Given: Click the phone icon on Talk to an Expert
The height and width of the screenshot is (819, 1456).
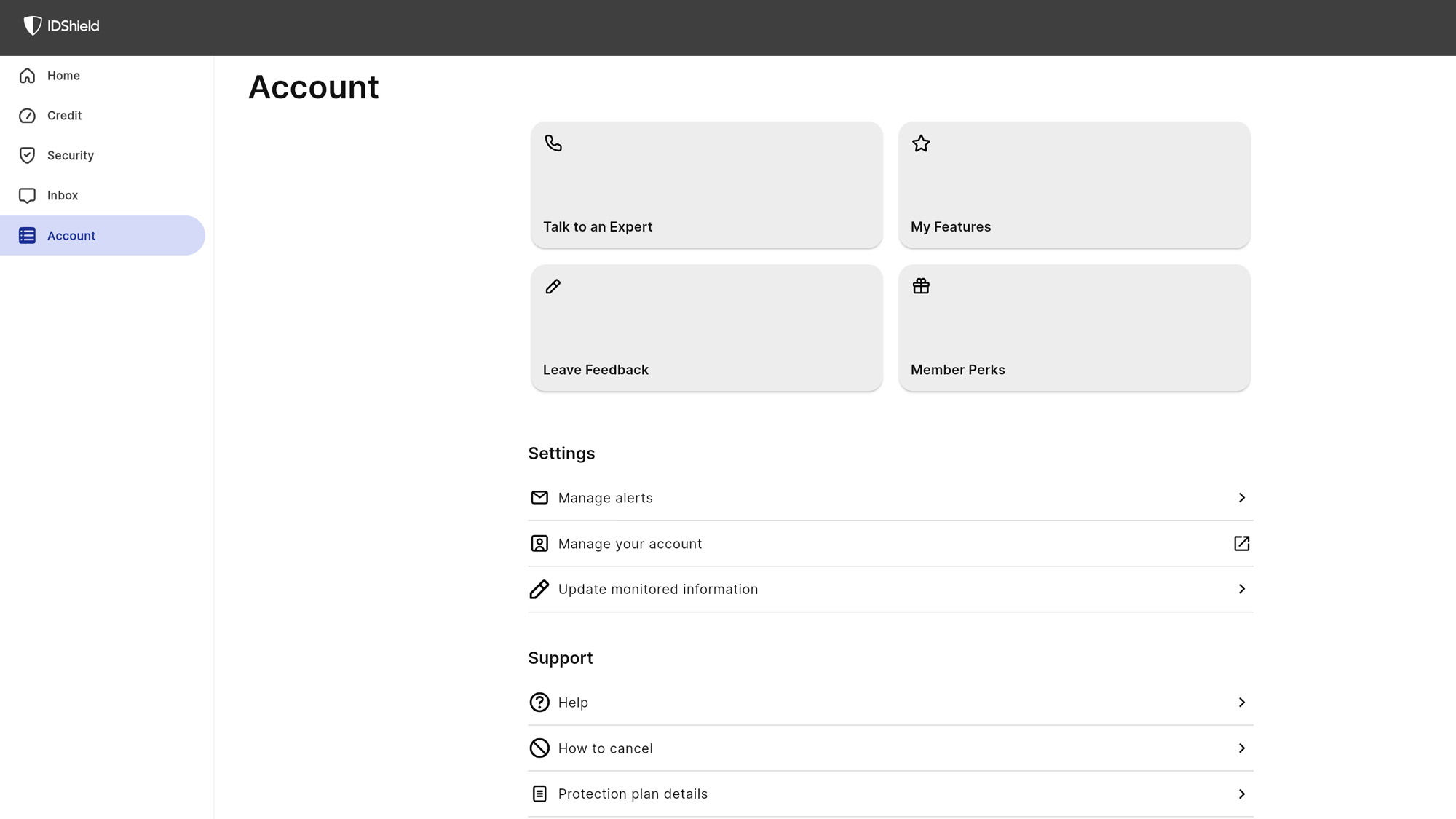Looking at the screenshot, I should [x=553, y=143].
